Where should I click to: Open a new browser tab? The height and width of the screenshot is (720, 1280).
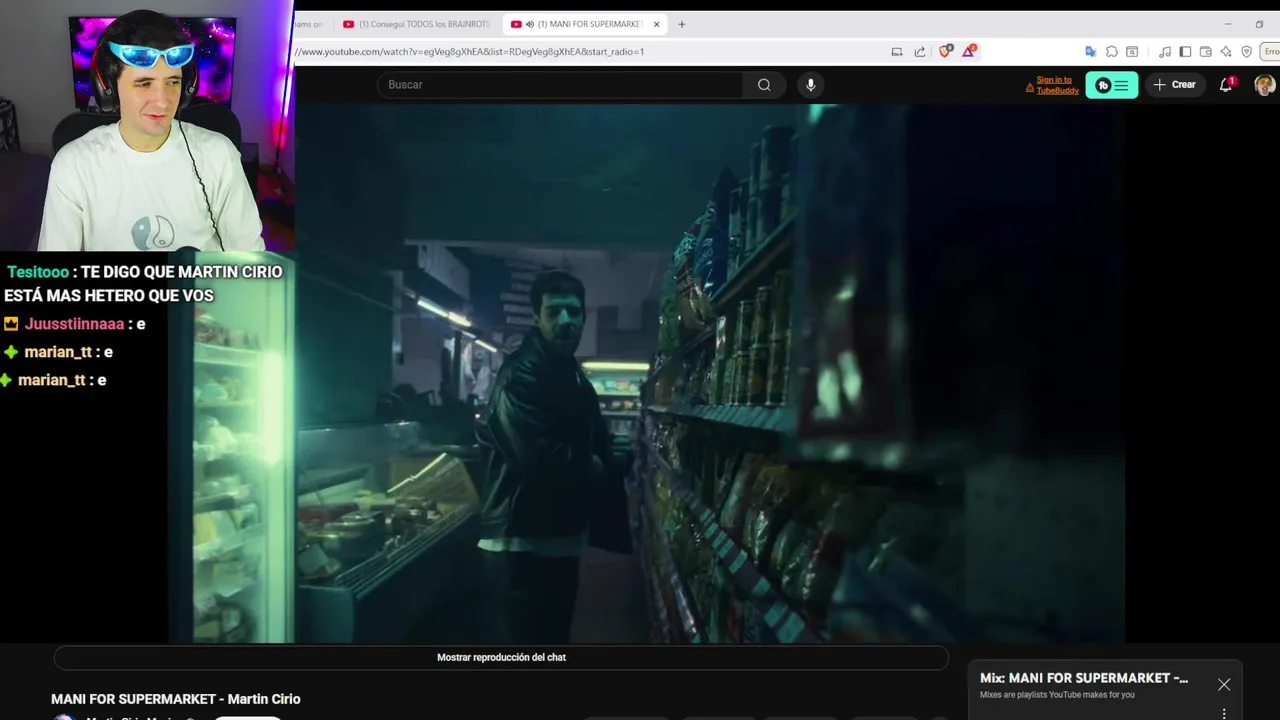(x=682, y=24)
